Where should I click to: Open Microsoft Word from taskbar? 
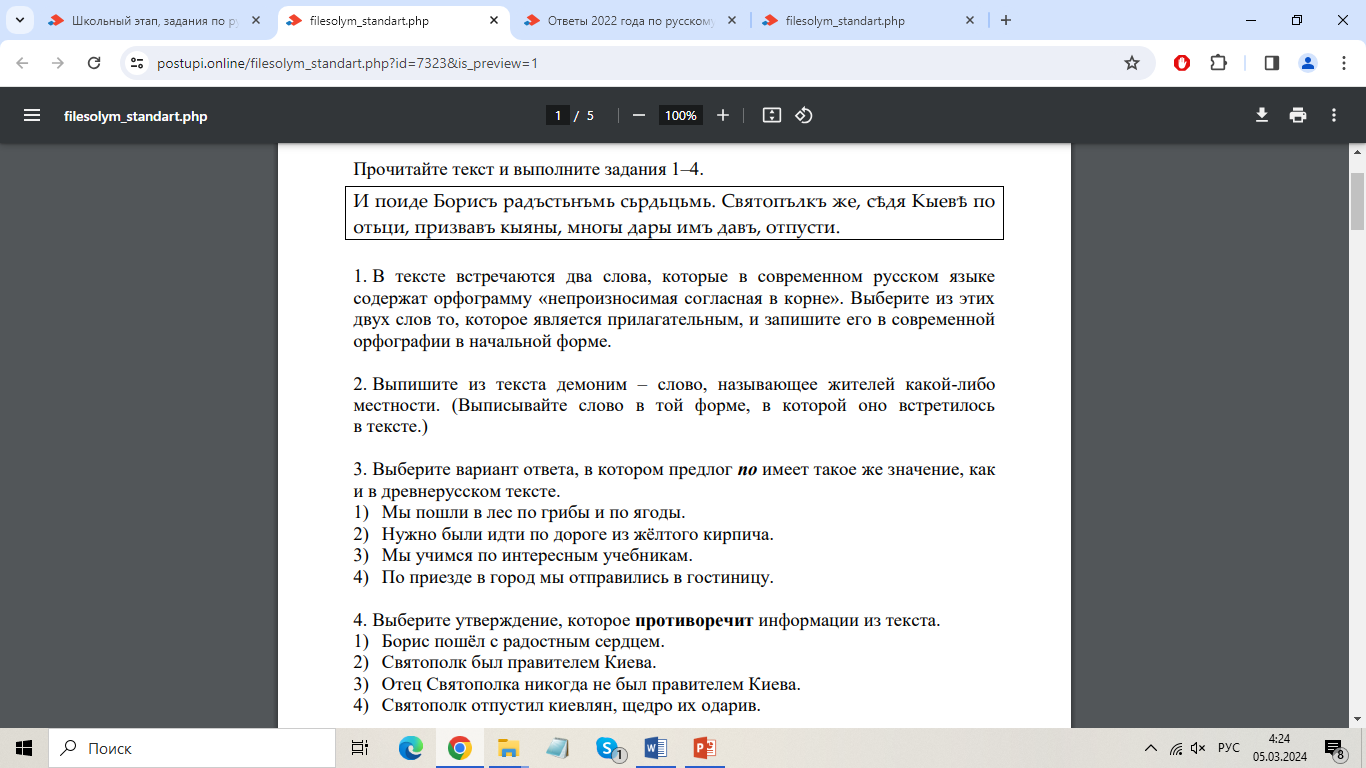pyautogui.click(x=656, y=748)
